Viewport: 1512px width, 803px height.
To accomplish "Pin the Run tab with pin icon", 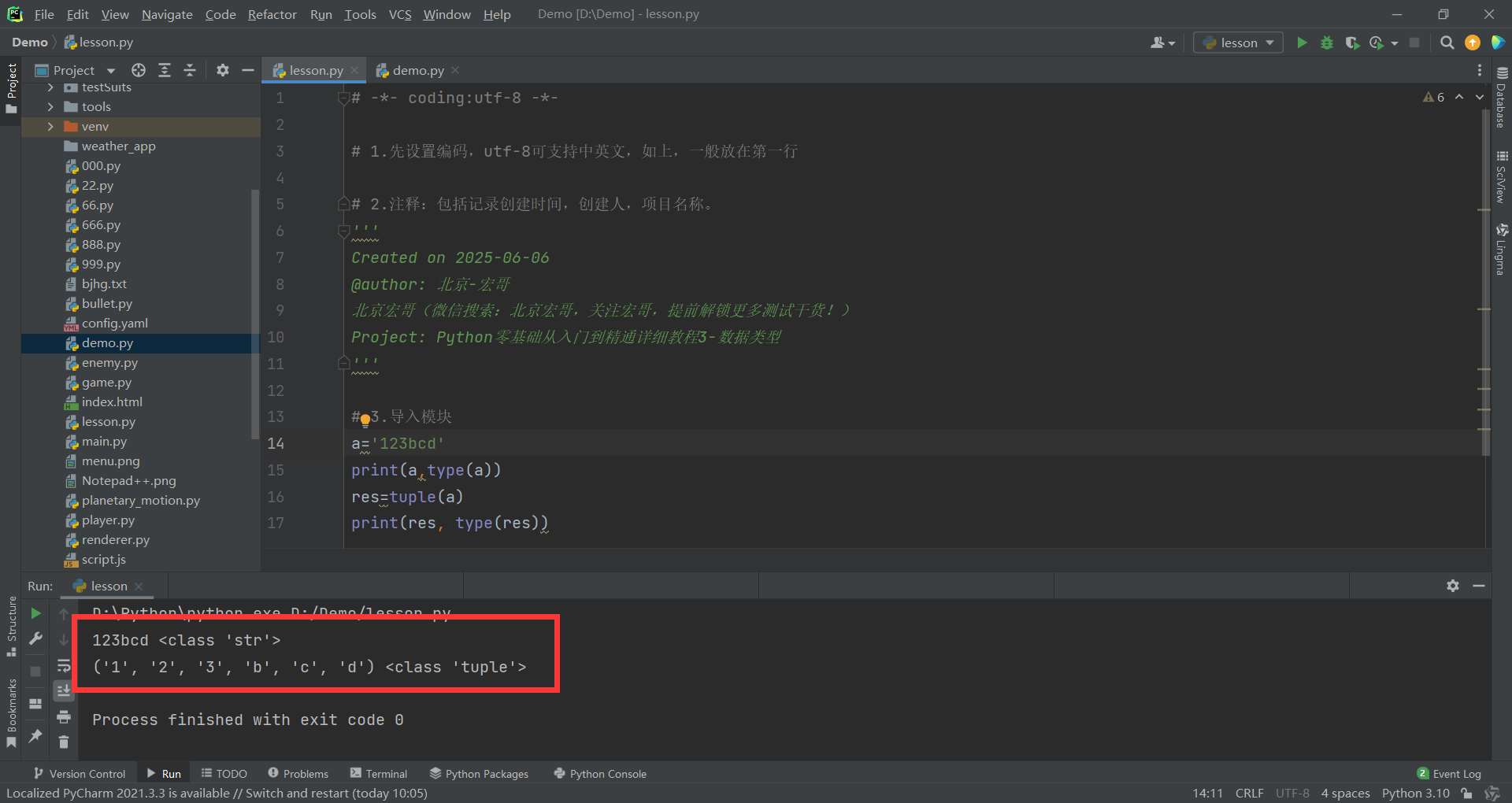I will coord(35,735).
